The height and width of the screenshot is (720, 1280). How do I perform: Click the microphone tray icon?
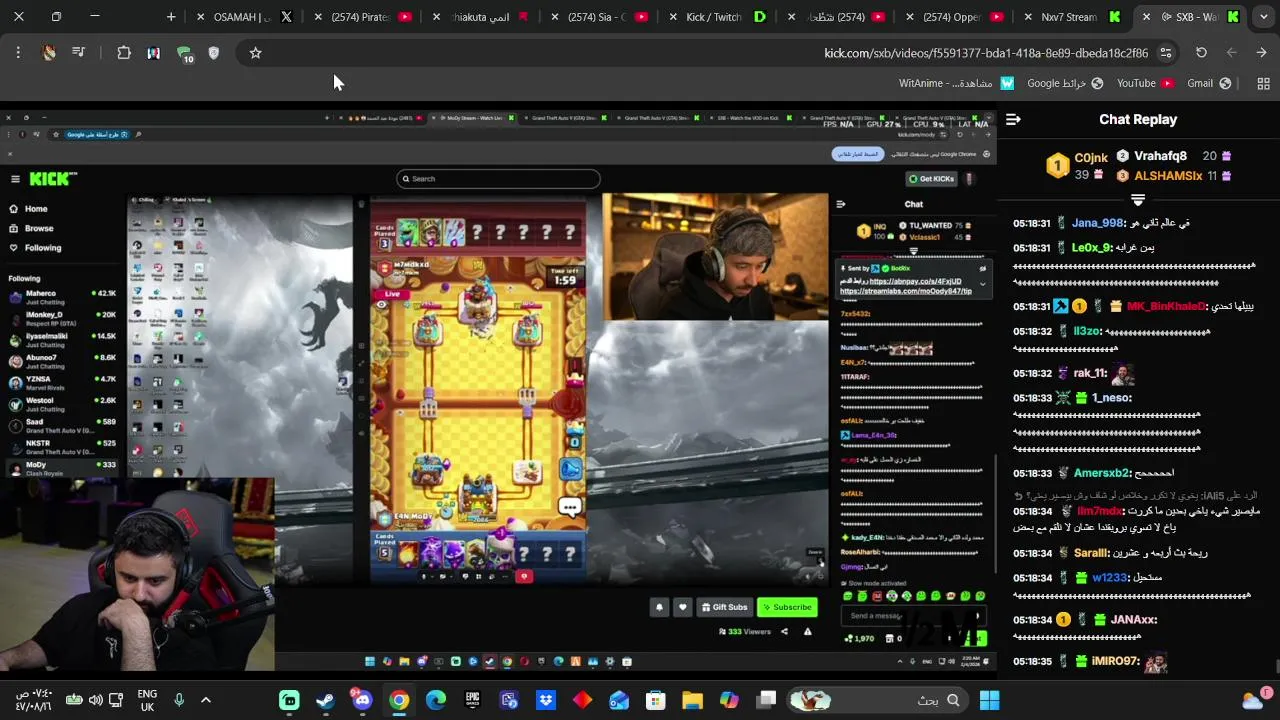179,700
